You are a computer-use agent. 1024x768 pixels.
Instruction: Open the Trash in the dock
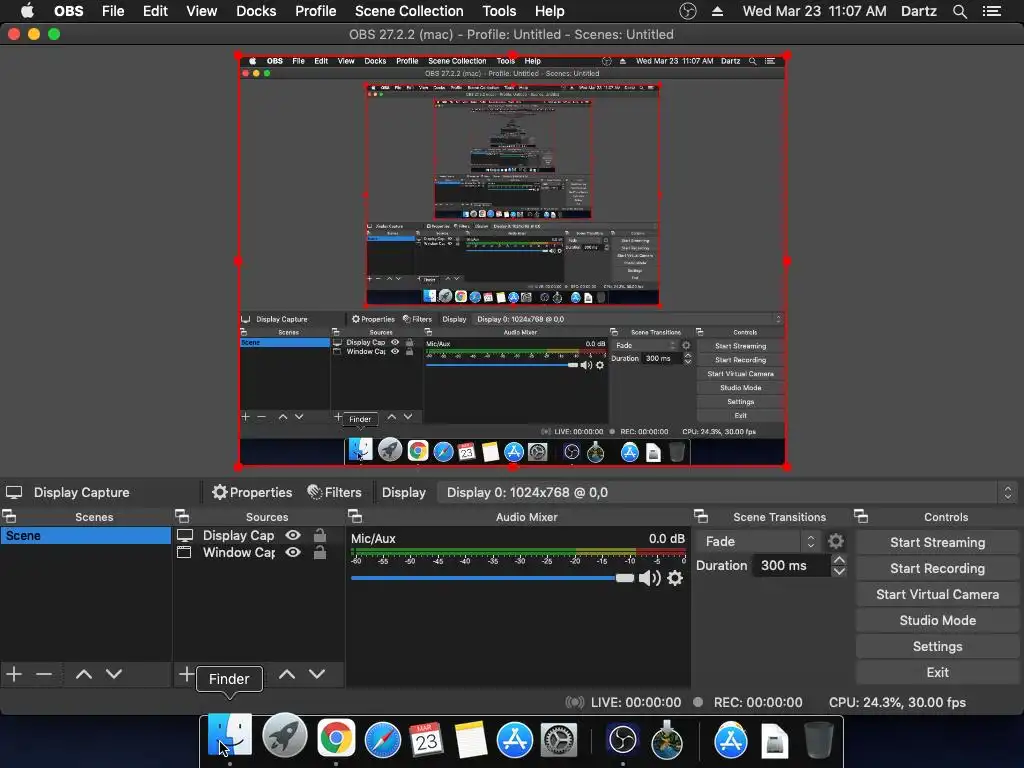click(818, 740)
